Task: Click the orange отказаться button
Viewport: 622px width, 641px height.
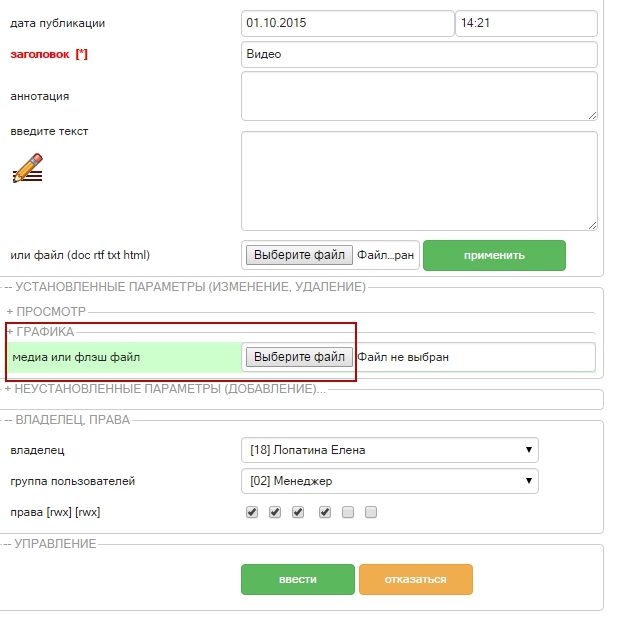Action: click(416, 579)
